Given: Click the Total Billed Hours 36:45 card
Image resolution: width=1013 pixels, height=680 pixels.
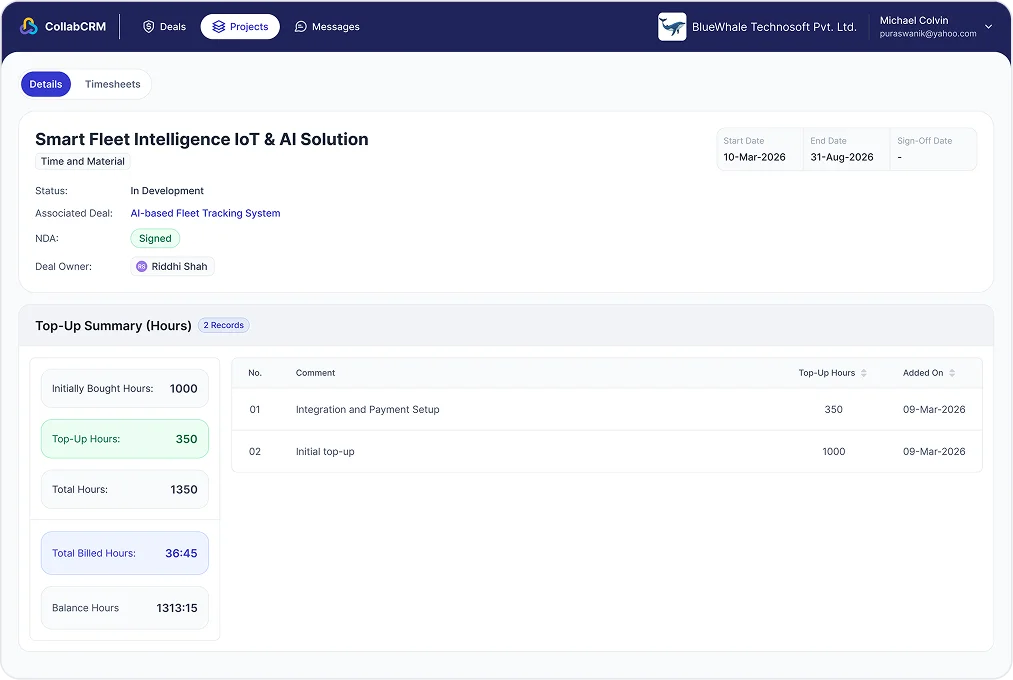Looking at the screenshot, I should (x=125, y=553).
